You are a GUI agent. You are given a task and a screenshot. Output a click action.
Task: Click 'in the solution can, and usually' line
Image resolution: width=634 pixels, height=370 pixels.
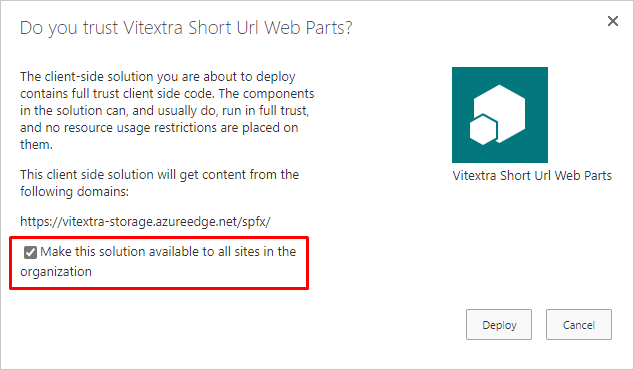[165, 111]
